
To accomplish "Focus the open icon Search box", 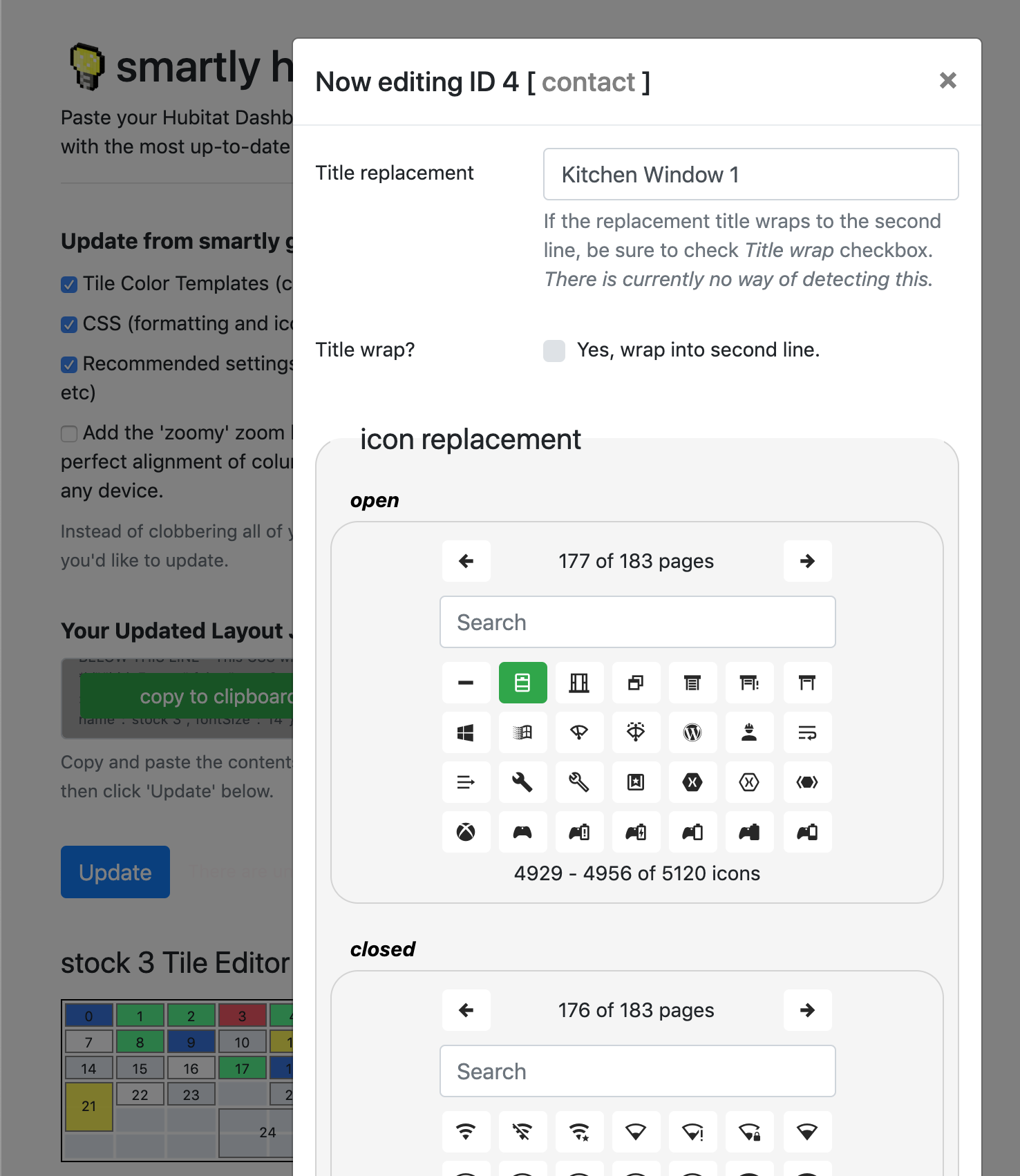I will [x=637, y=622].
